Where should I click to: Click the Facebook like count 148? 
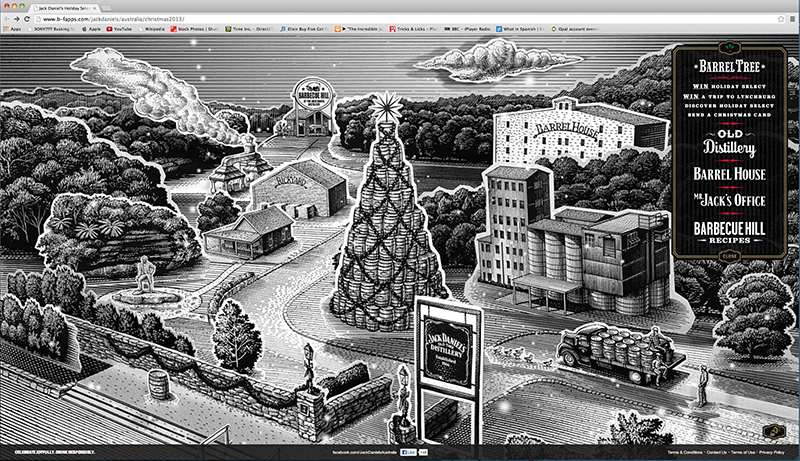(x=423, y=452)
